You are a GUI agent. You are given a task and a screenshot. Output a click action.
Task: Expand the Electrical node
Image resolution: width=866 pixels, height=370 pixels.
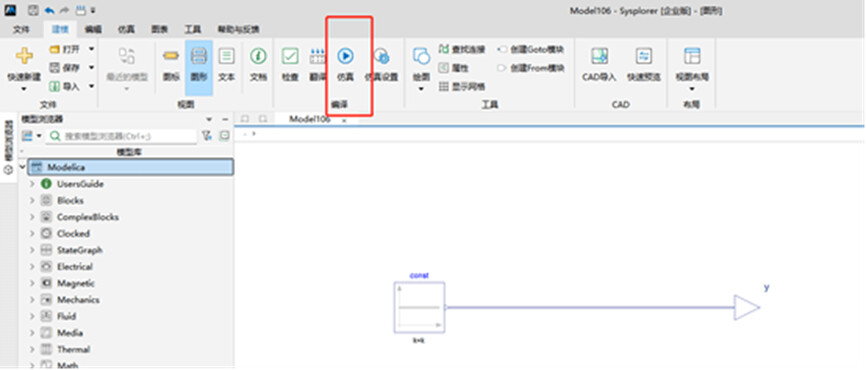tap(32, 267)
